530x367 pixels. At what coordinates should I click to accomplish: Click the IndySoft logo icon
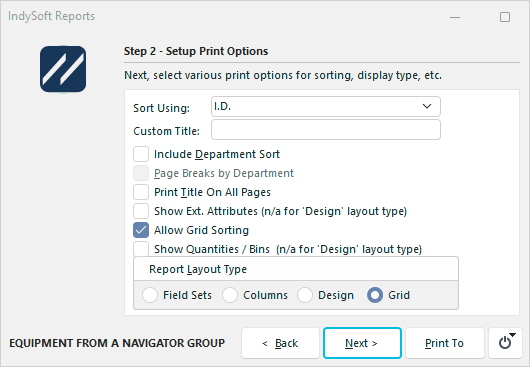point(63,69)
